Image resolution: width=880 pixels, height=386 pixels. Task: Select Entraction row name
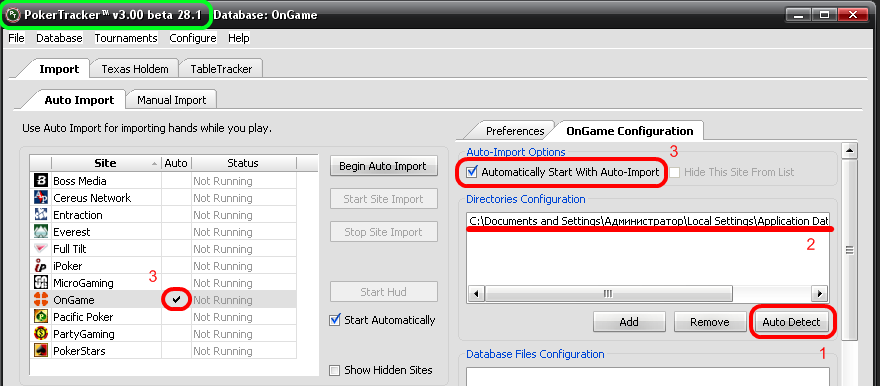point(78,215)
